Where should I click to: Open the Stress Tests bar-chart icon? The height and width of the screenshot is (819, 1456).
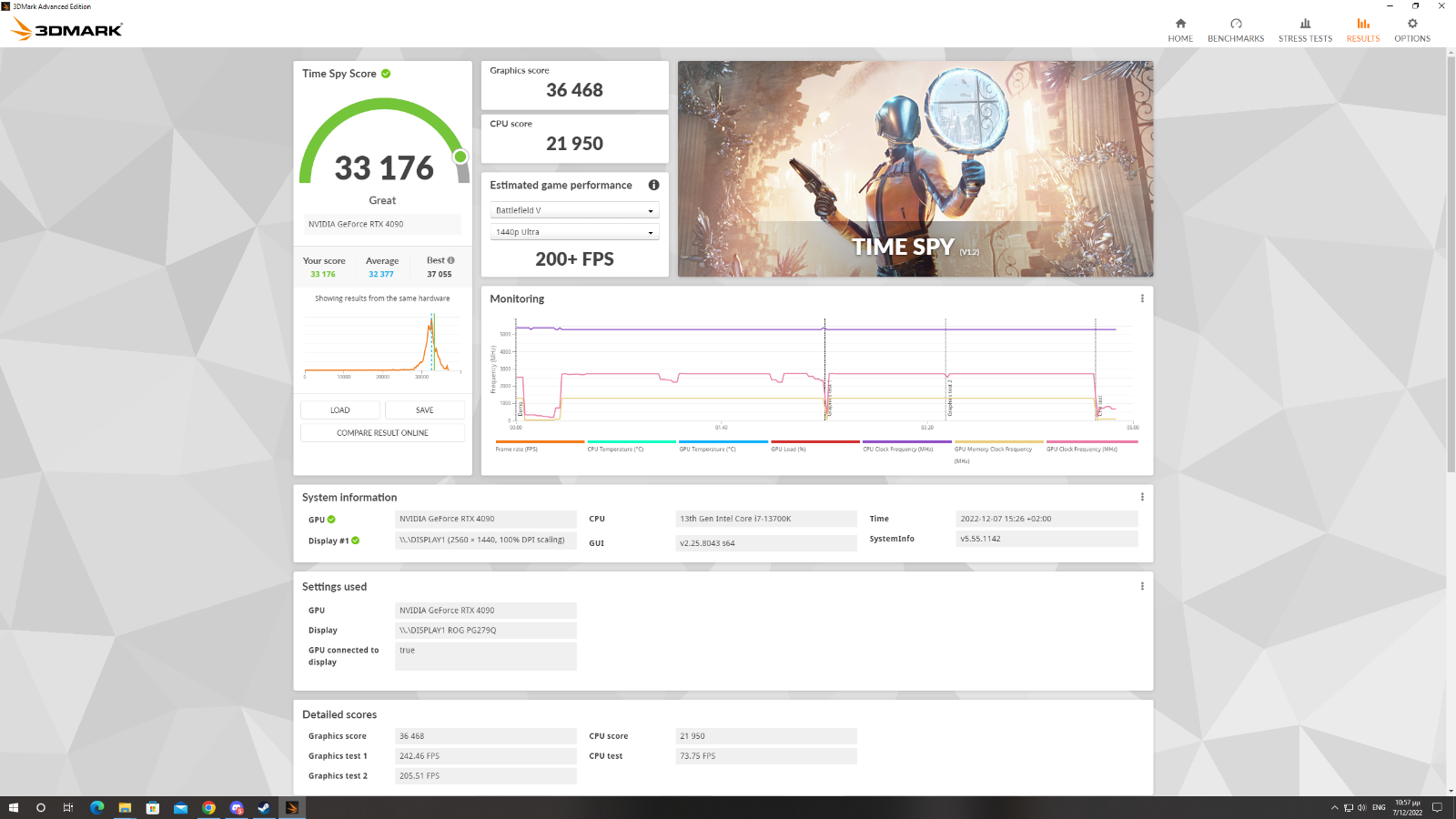[1305, 24]
